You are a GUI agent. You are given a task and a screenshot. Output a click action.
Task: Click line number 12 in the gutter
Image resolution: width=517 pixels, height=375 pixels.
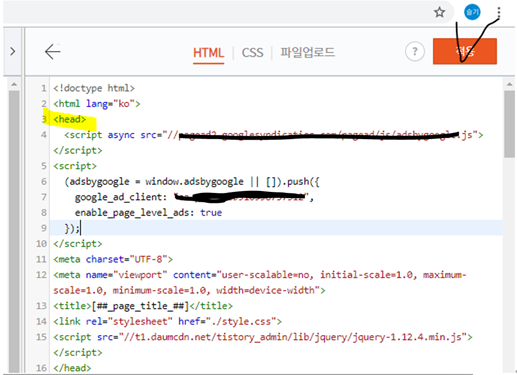[41, 275]
